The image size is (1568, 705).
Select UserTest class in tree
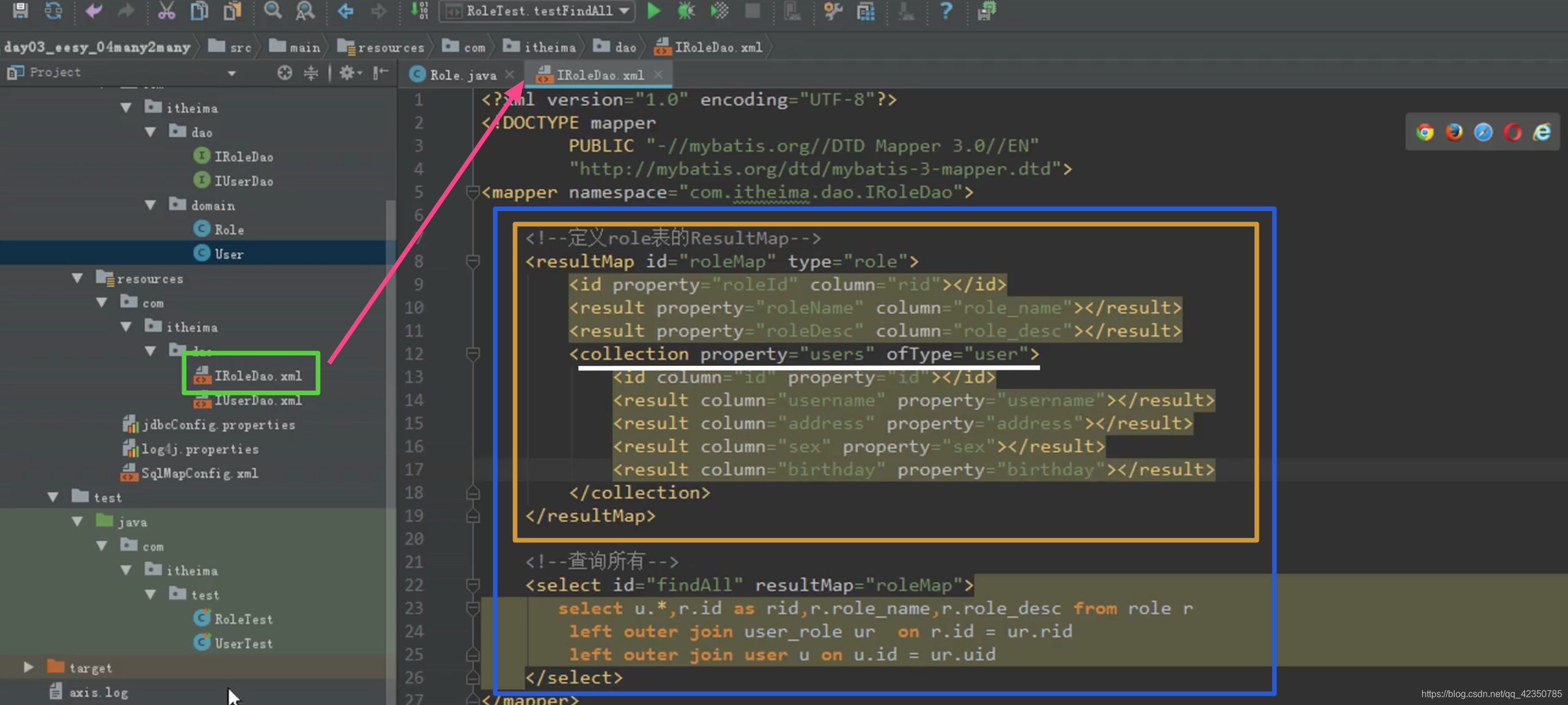(x=234, y=643)
